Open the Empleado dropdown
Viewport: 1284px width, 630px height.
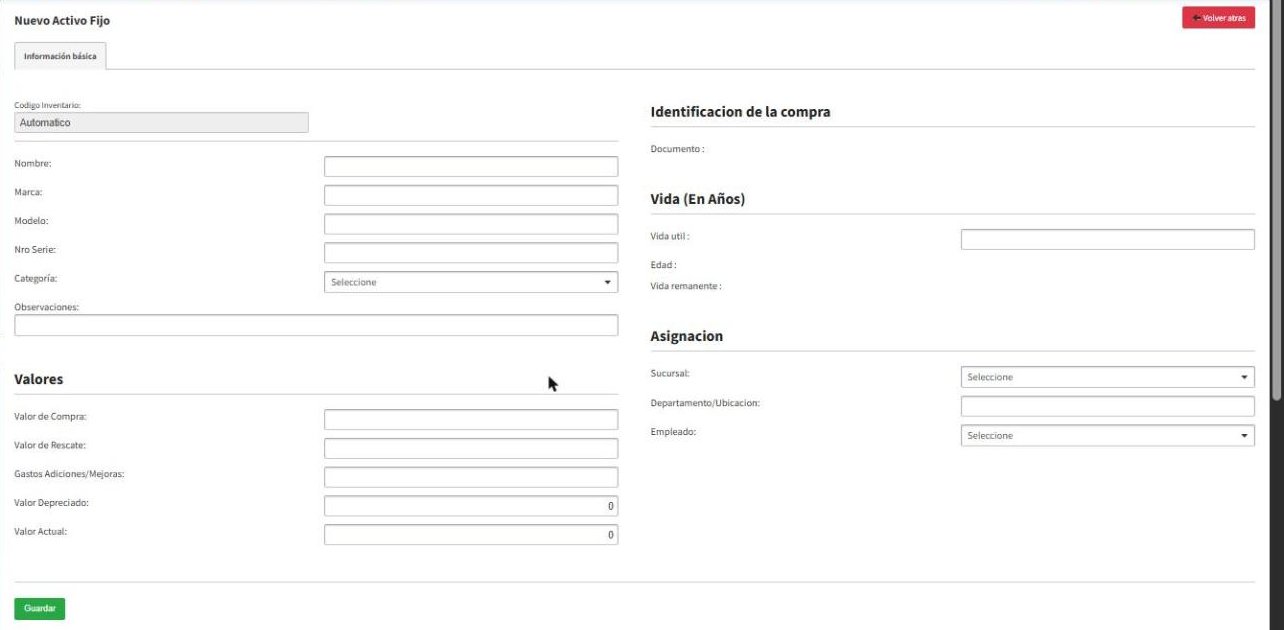pyautogui.click(x=1108, y=435)
